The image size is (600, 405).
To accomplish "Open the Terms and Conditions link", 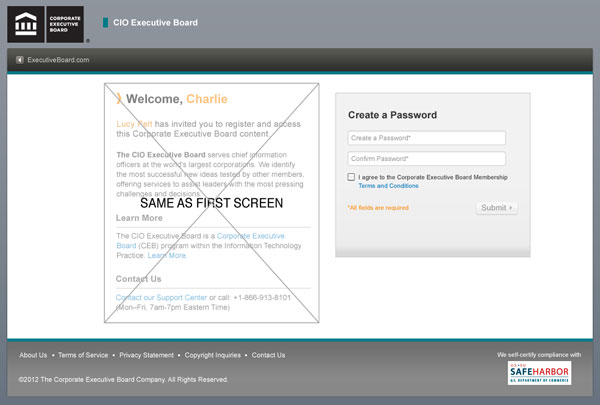I will [388, 186].
